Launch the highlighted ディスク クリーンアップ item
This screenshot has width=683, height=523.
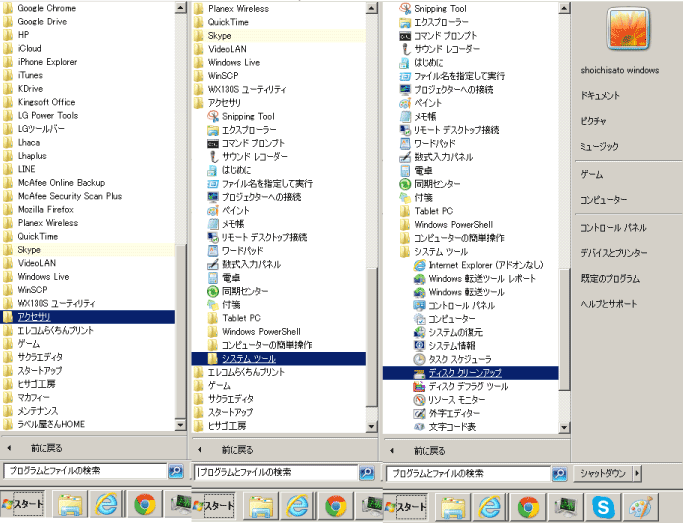(470, 373)
